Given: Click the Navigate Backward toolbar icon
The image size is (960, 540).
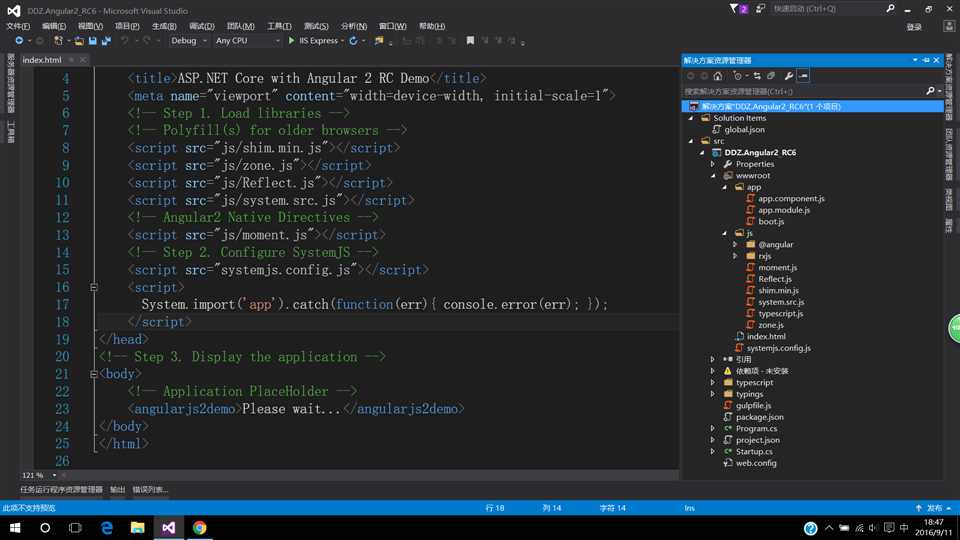Looking at the screenshot, I should click(x=19, y=40).
